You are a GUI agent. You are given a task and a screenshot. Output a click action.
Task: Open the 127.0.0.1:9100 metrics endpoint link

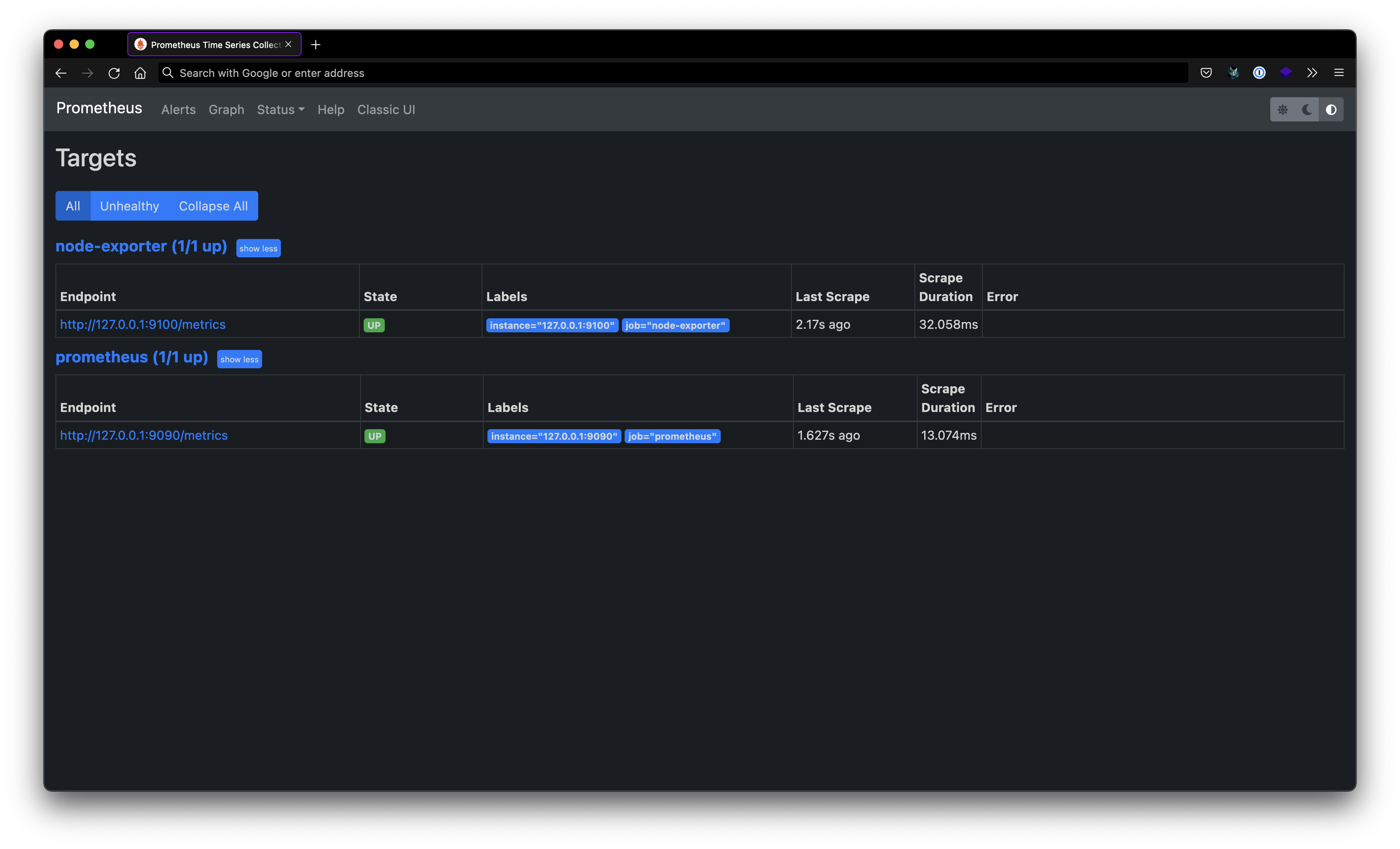click(143, 324)
